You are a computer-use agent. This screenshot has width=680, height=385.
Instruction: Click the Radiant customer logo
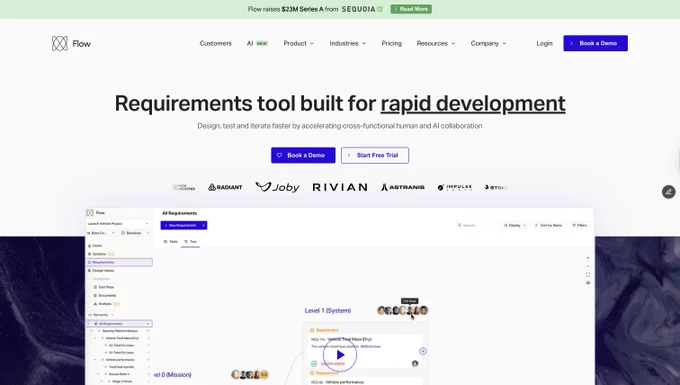tap(225, 187)
